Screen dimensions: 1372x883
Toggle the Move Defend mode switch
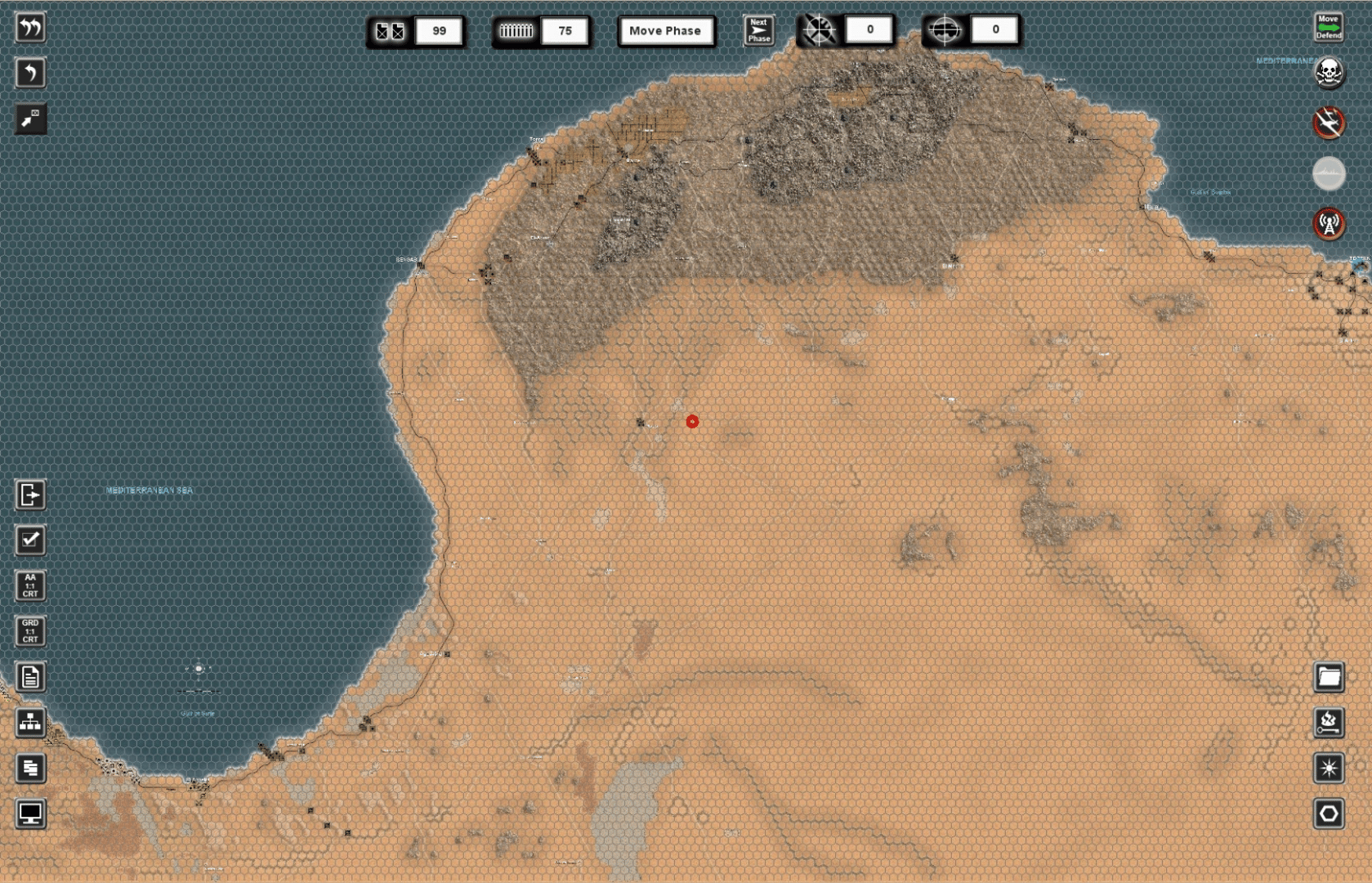[1329, 27]
